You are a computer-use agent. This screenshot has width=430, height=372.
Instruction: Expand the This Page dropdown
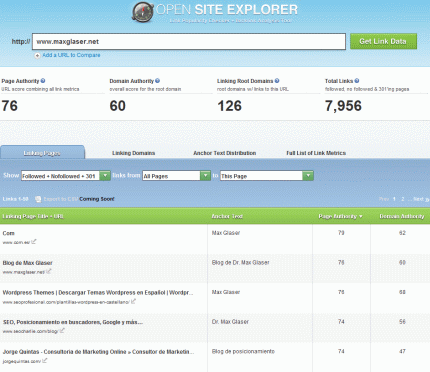click(308, 176)
